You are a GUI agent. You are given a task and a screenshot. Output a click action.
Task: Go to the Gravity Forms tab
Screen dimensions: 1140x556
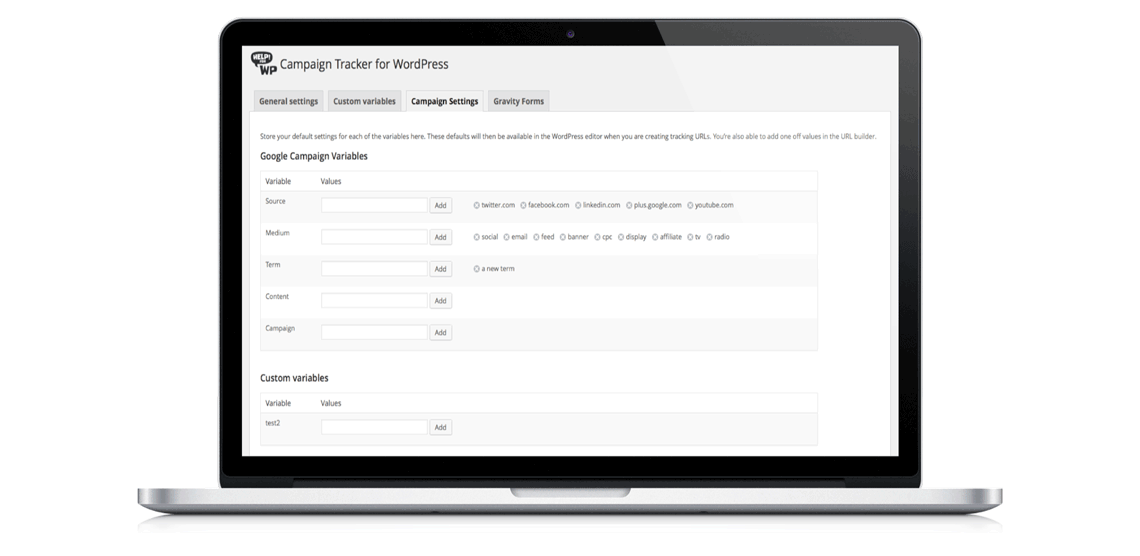(x=518, y=101)
